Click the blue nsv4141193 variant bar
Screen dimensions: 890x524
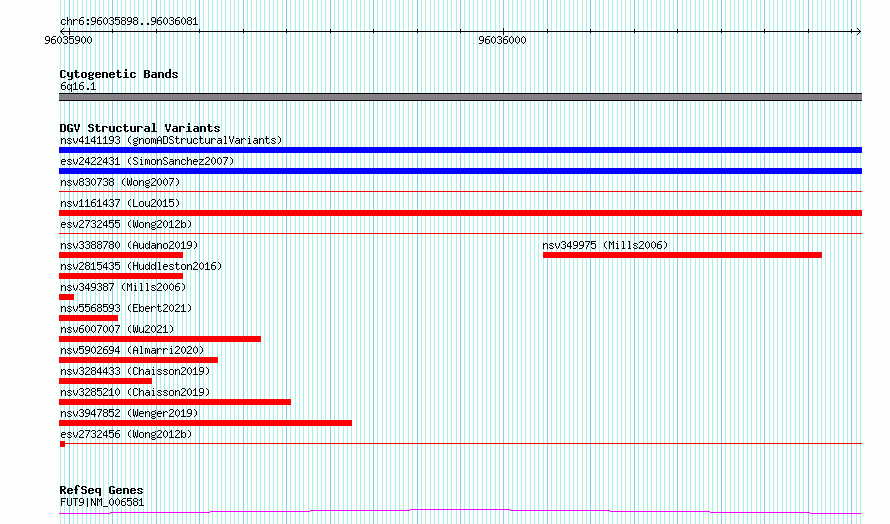[x=460, y=150]
